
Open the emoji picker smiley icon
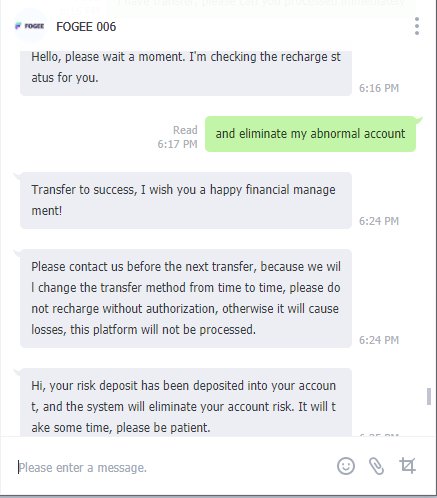click(346, 466)
